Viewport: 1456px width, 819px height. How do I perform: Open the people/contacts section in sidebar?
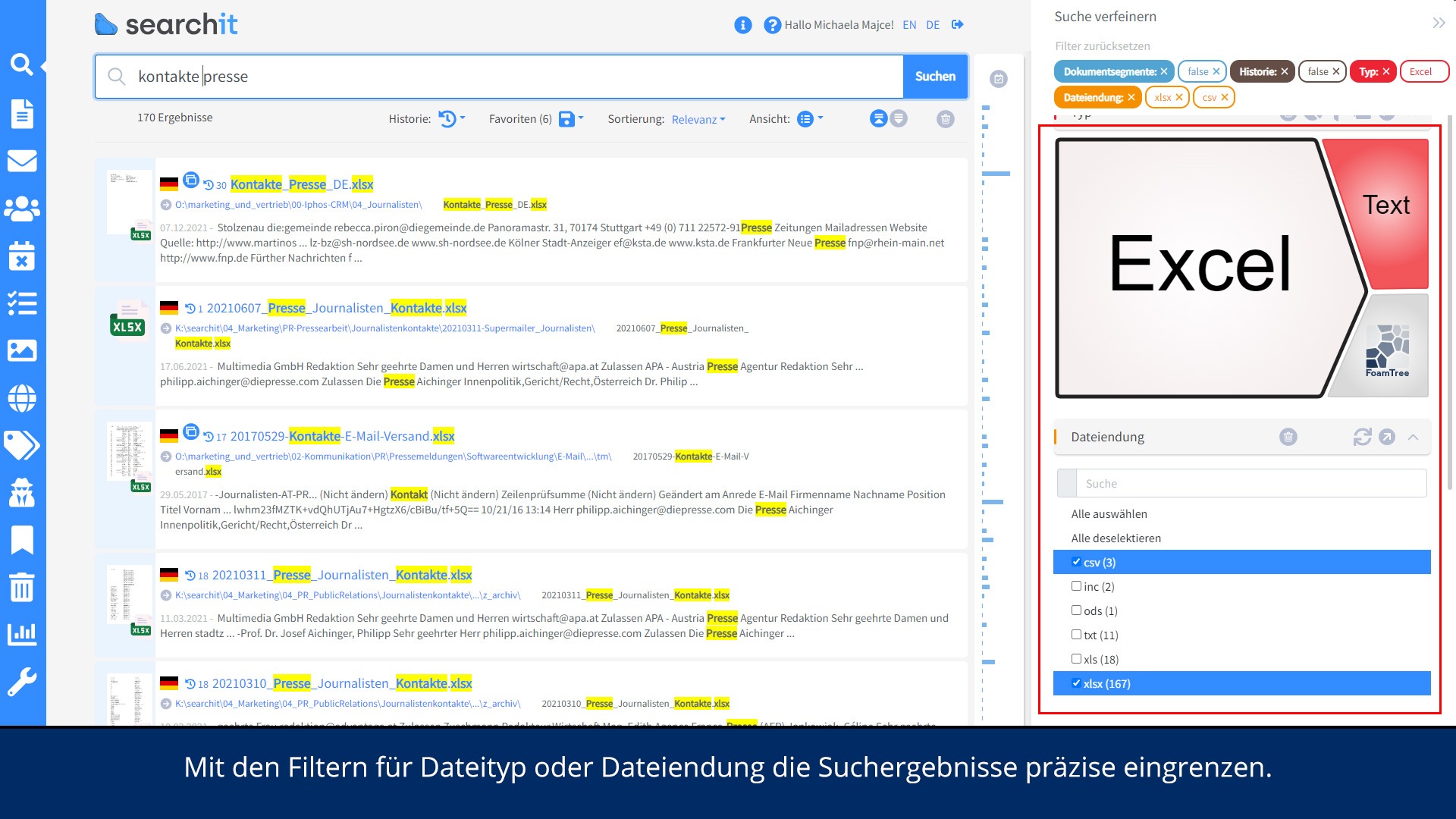[x=22, y=209]
